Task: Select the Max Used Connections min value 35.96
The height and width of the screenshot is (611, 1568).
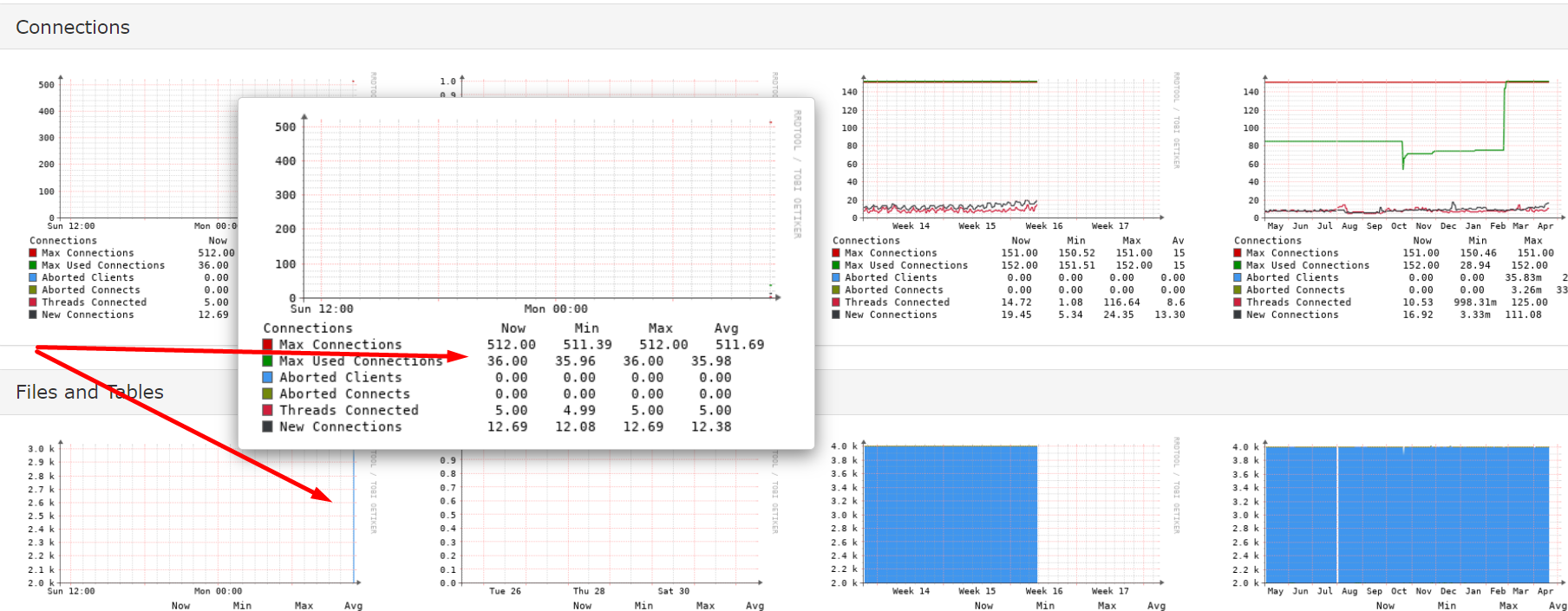Action: click(x=576, y=361)
